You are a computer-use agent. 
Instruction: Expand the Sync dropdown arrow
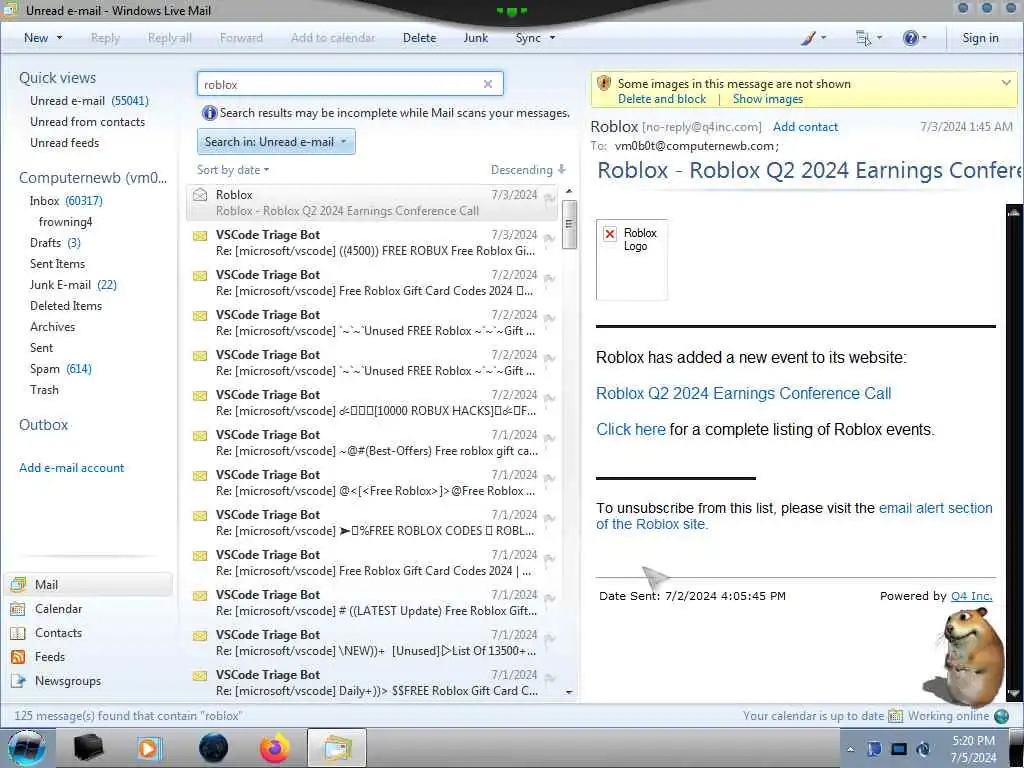pos(552,38)
